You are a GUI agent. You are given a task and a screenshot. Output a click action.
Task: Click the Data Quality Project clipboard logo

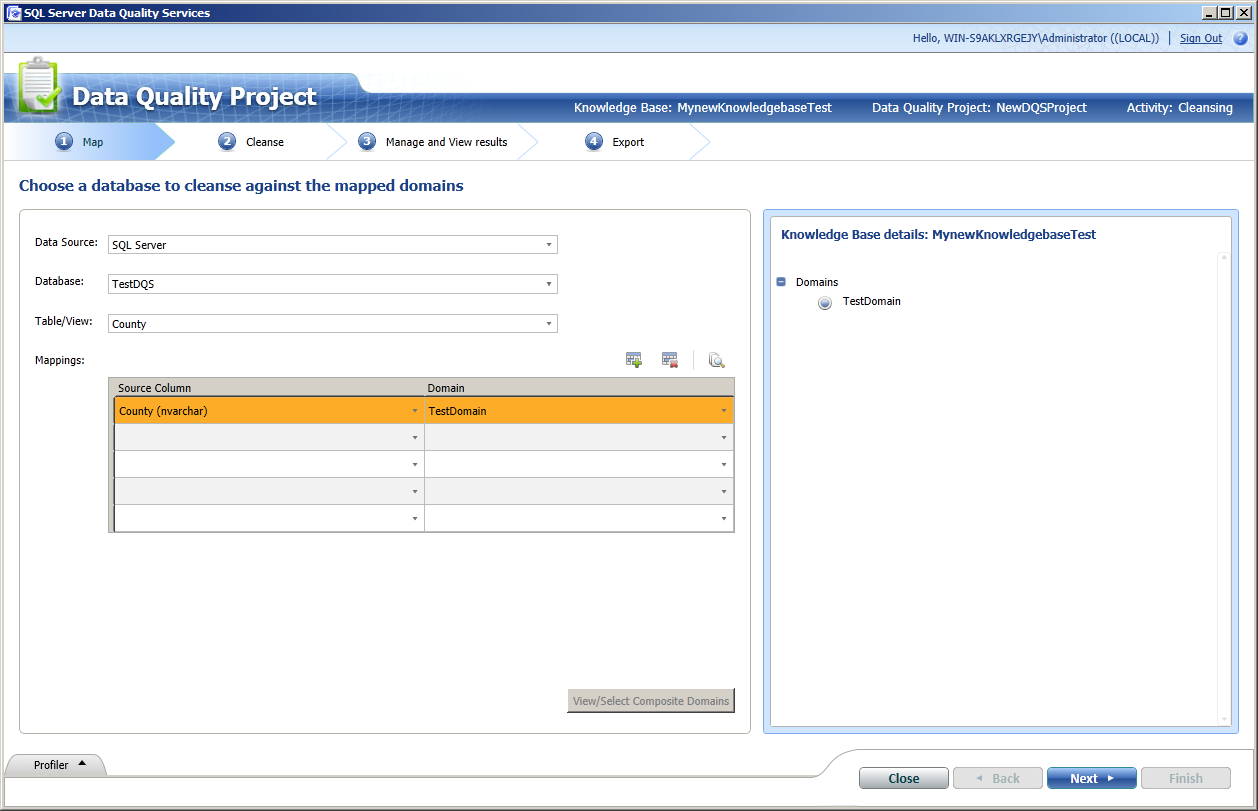pos(36,88)
